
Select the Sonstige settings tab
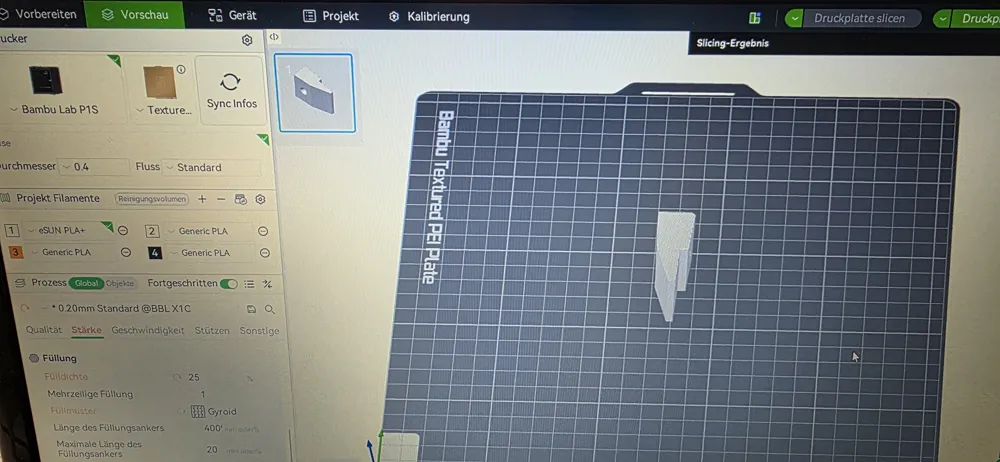tap(260, 331)
